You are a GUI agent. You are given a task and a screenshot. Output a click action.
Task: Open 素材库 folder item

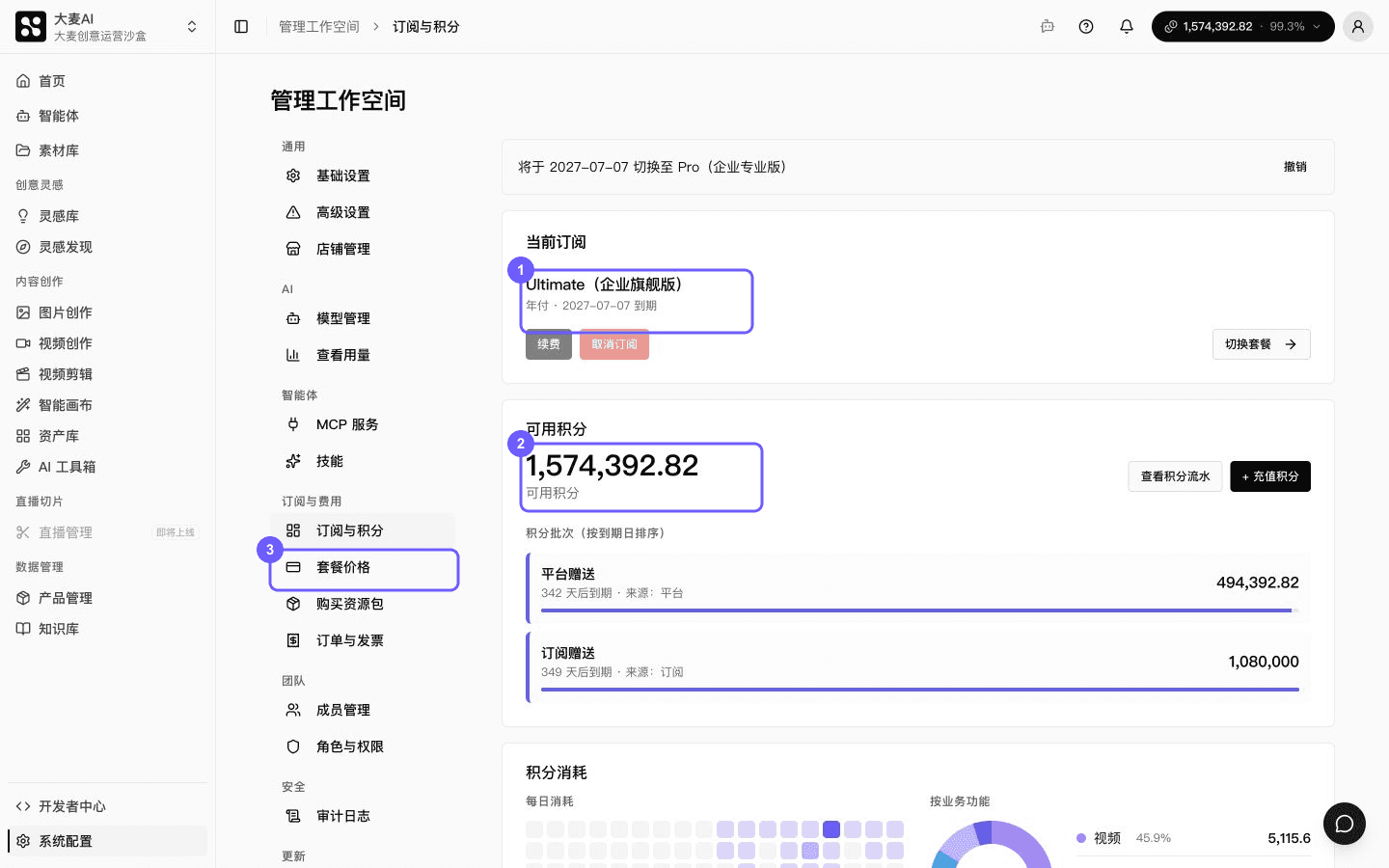click(107, 150)
